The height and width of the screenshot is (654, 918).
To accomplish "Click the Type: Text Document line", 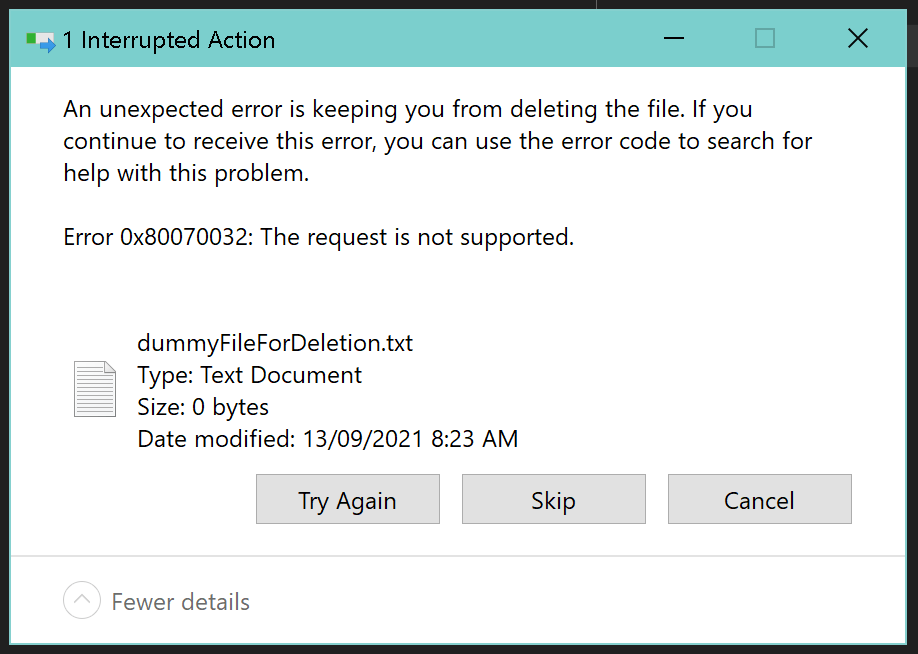I will [x=250, y=376].
